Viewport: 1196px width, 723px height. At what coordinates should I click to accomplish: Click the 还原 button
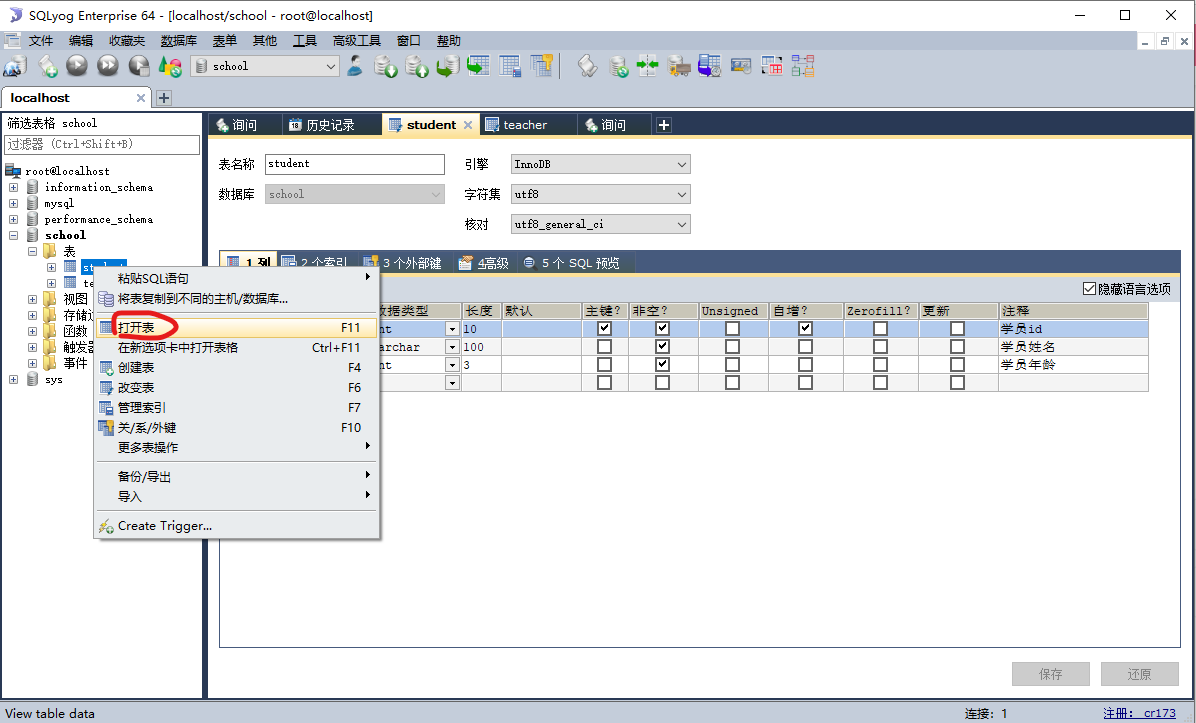point(1140,674)
